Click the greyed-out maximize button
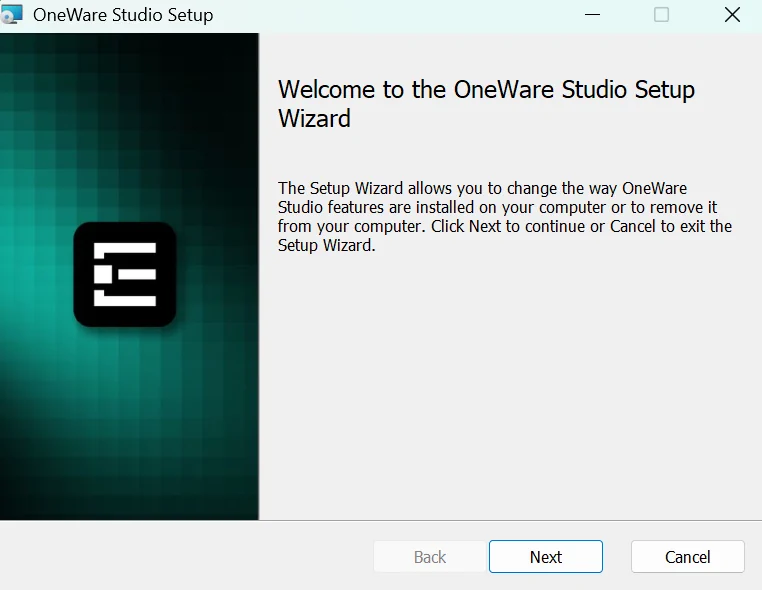The width and height of the screenshot is (762, 590). (x=661, y=15)
